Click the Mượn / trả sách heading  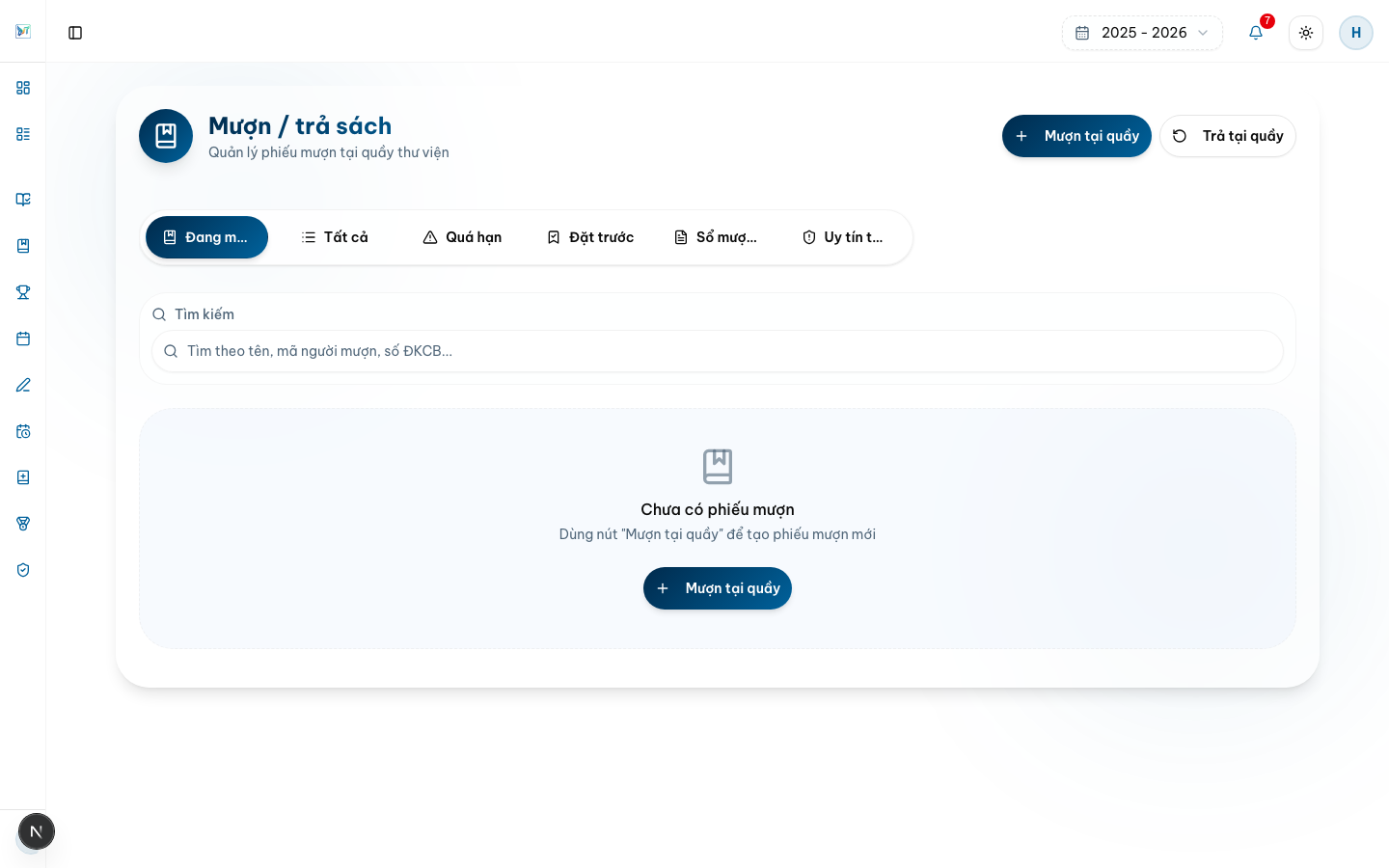[x=300, y=125]
